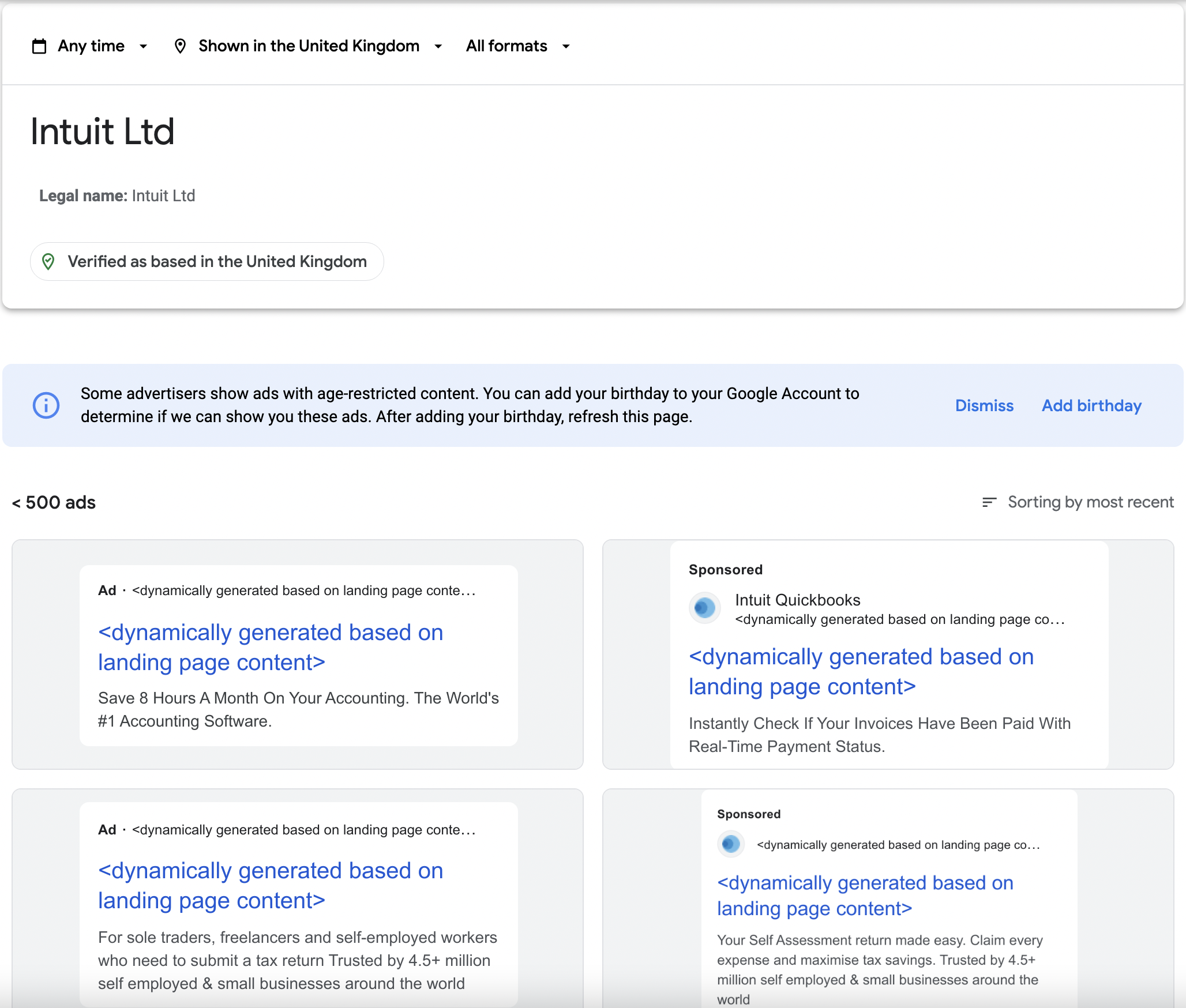
Task: Click Intuit Quickbooks advertiser logo icon
Action: [x=704, y=608]
